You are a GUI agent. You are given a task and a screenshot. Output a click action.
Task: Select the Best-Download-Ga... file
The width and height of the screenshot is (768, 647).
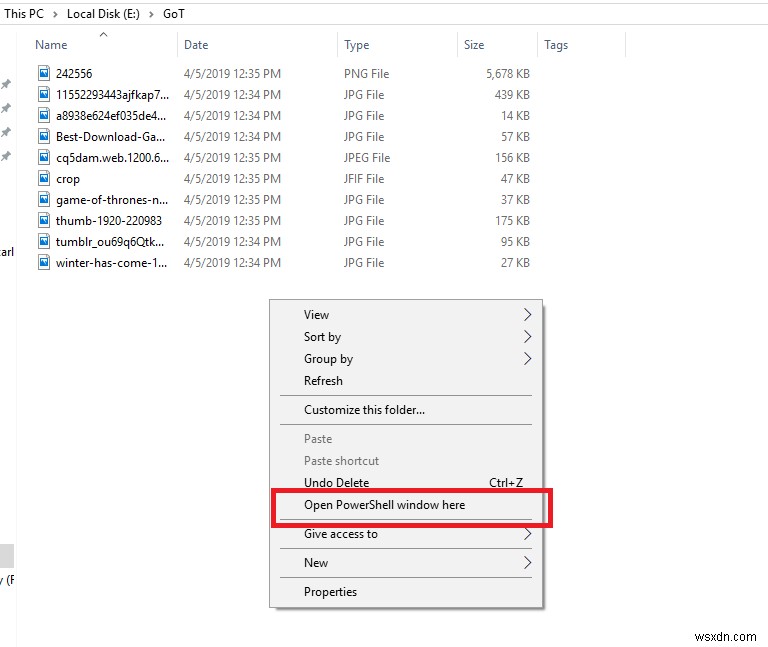(x=110, y=137)
